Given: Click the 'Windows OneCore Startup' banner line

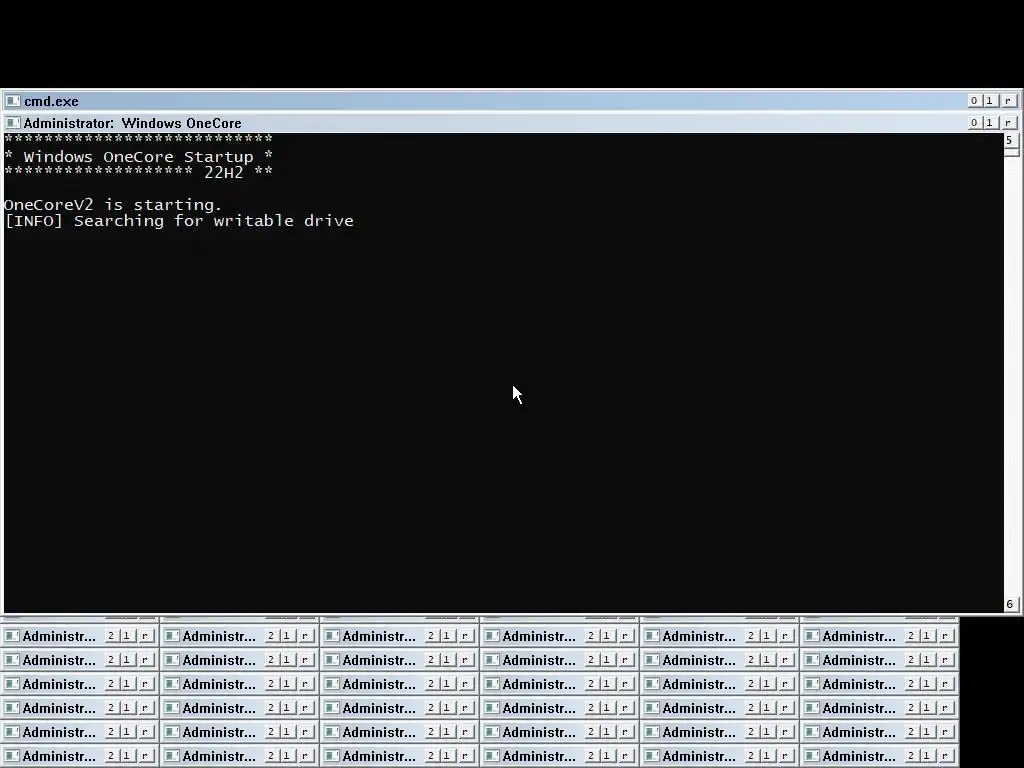Looking at the screenshot, I should click(138, 157).
